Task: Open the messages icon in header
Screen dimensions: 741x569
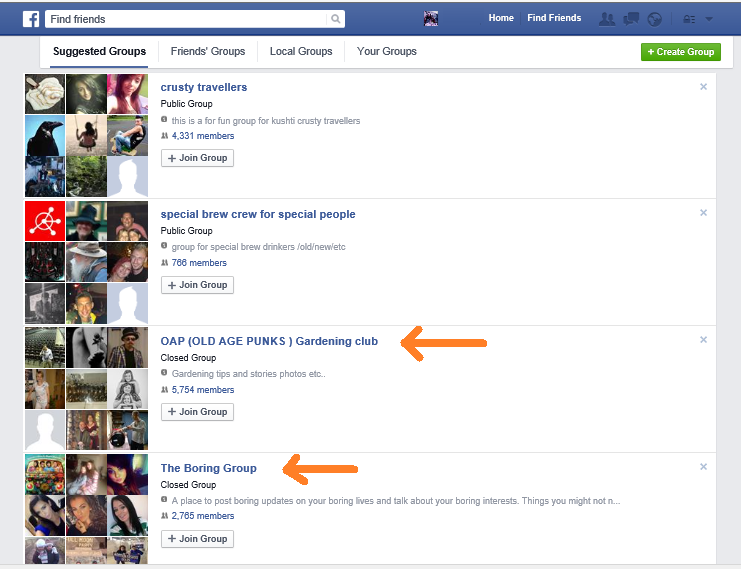Action: coord(631,19)
